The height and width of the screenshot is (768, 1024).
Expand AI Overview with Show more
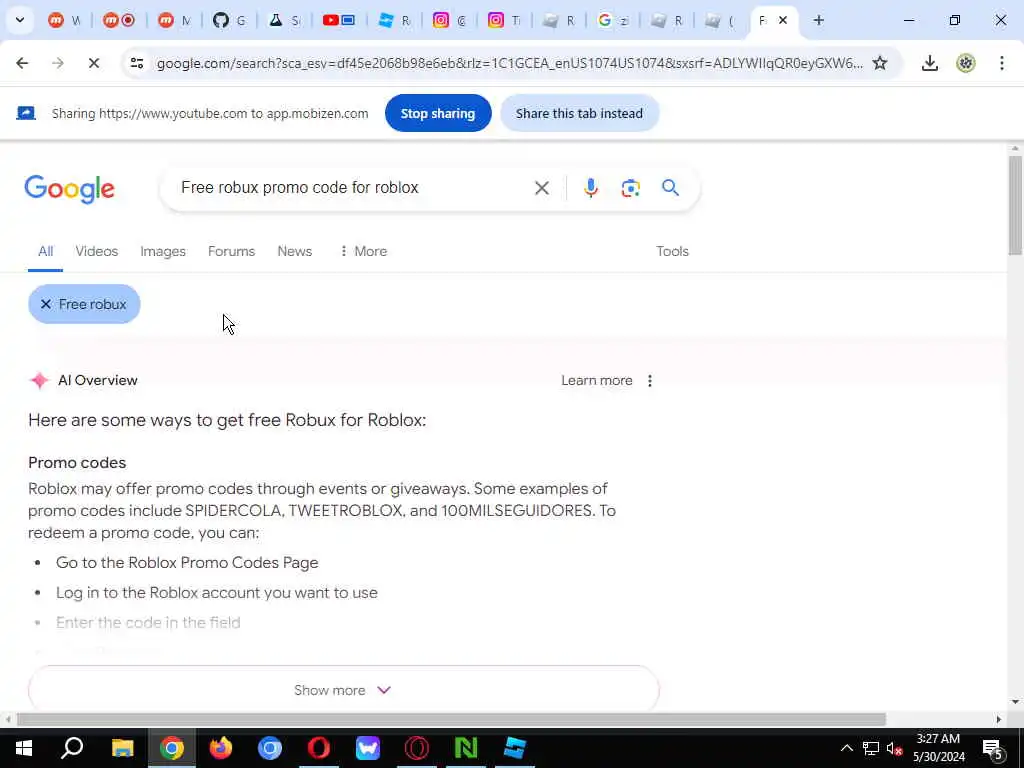click(344, 690)
